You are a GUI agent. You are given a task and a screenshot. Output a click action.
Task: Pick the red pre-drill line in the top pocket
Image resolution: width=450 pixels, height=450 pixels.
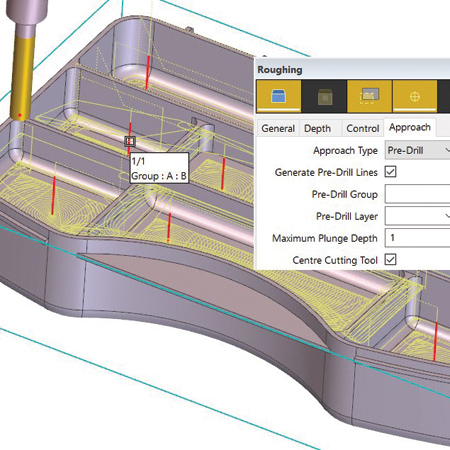pos(147,72)
